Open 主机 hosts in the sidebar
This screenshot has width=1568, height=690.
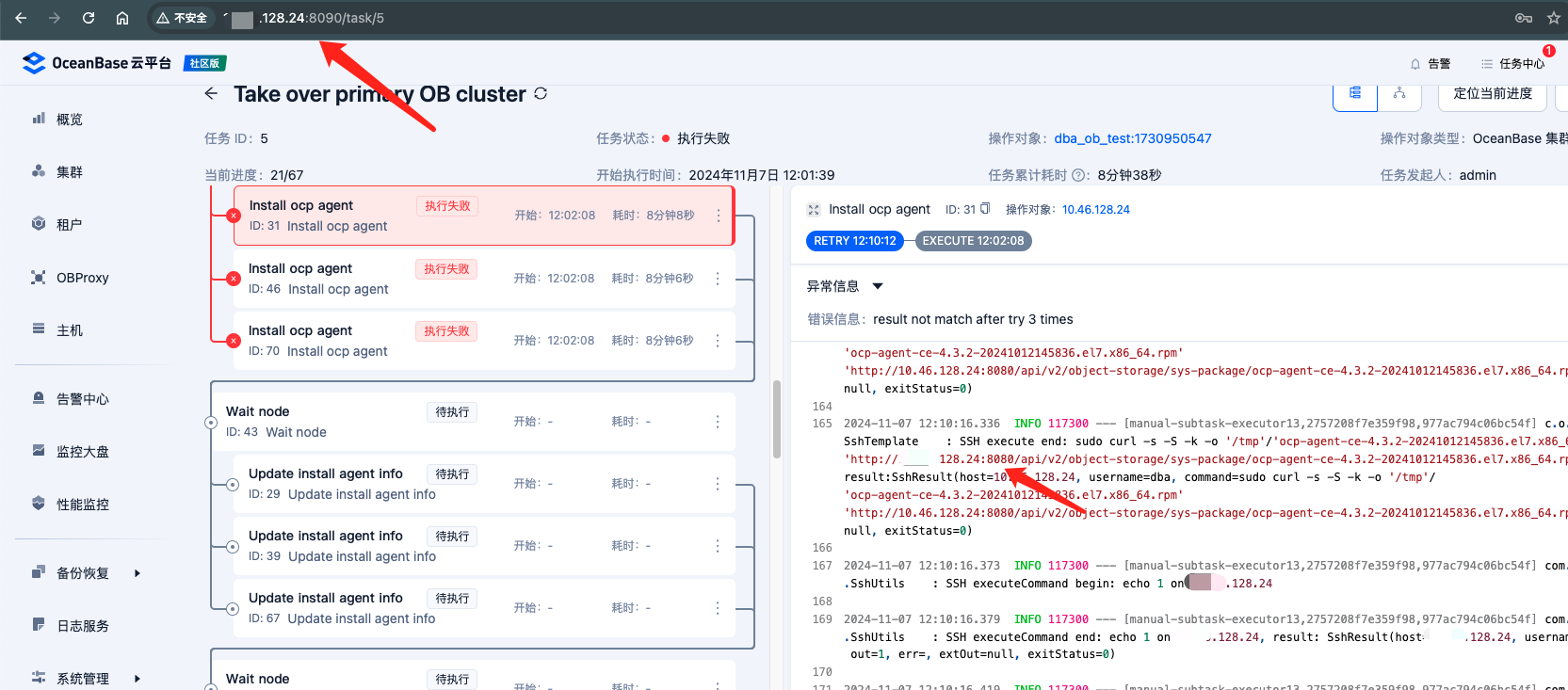tap(70, 330)
